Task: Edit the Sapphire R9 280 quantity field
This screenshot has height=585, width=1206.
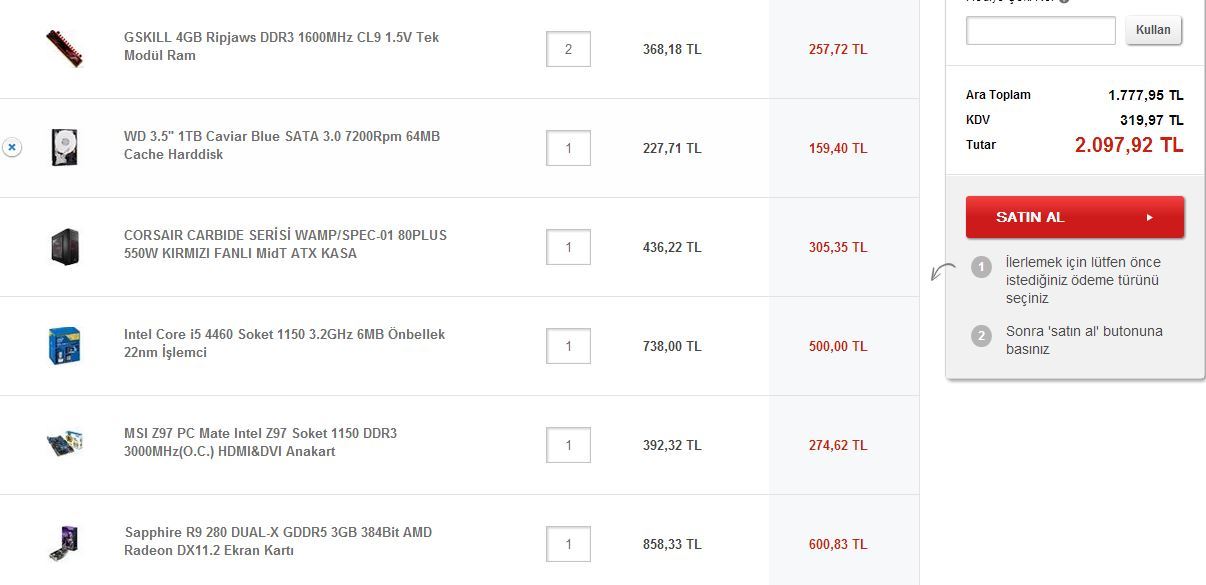Action: [x=568, y=544]
